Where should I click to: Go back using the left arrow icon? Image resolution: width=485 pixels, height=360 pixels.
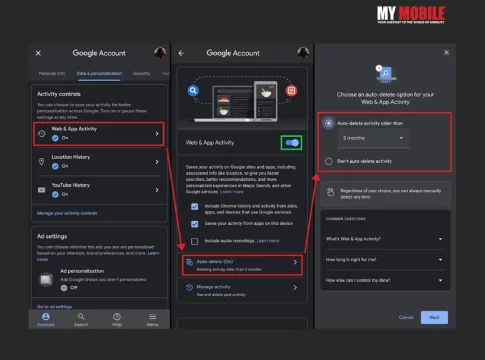tap(181, 53)
